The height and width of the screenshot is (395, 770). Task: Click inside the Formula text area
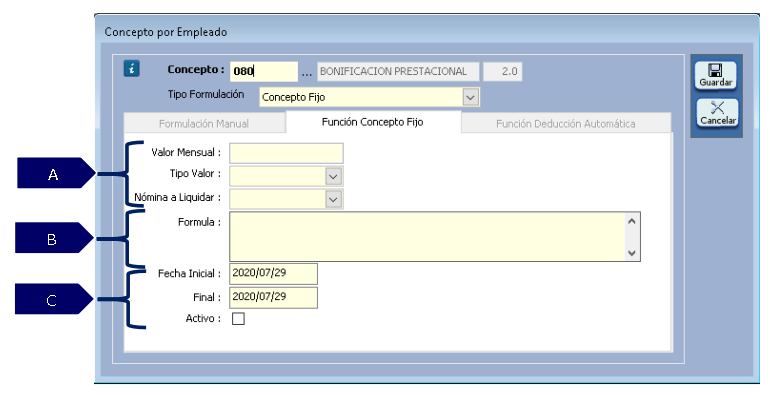point(427,236)
